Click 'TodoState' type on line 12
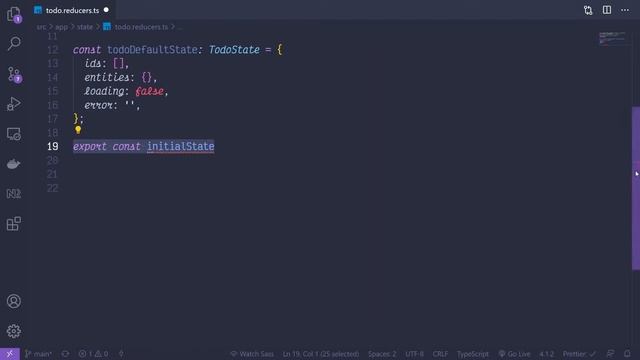 click(x=234, y=50)
